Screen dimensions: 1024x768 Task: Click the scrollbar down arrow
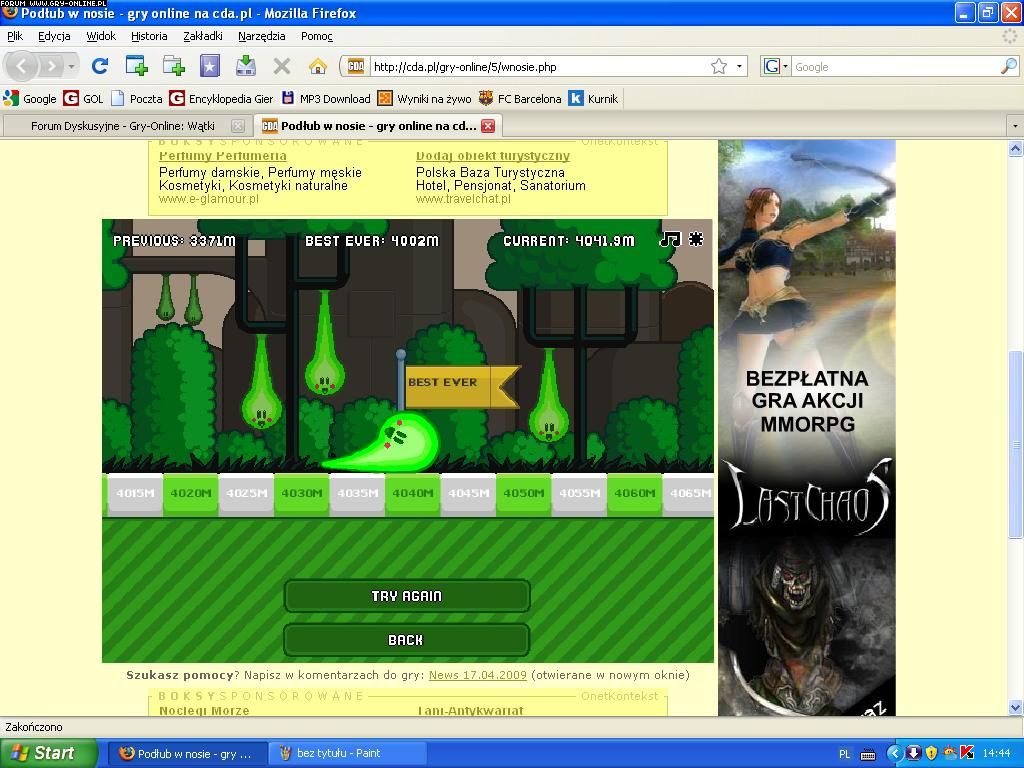point(1015,707)
